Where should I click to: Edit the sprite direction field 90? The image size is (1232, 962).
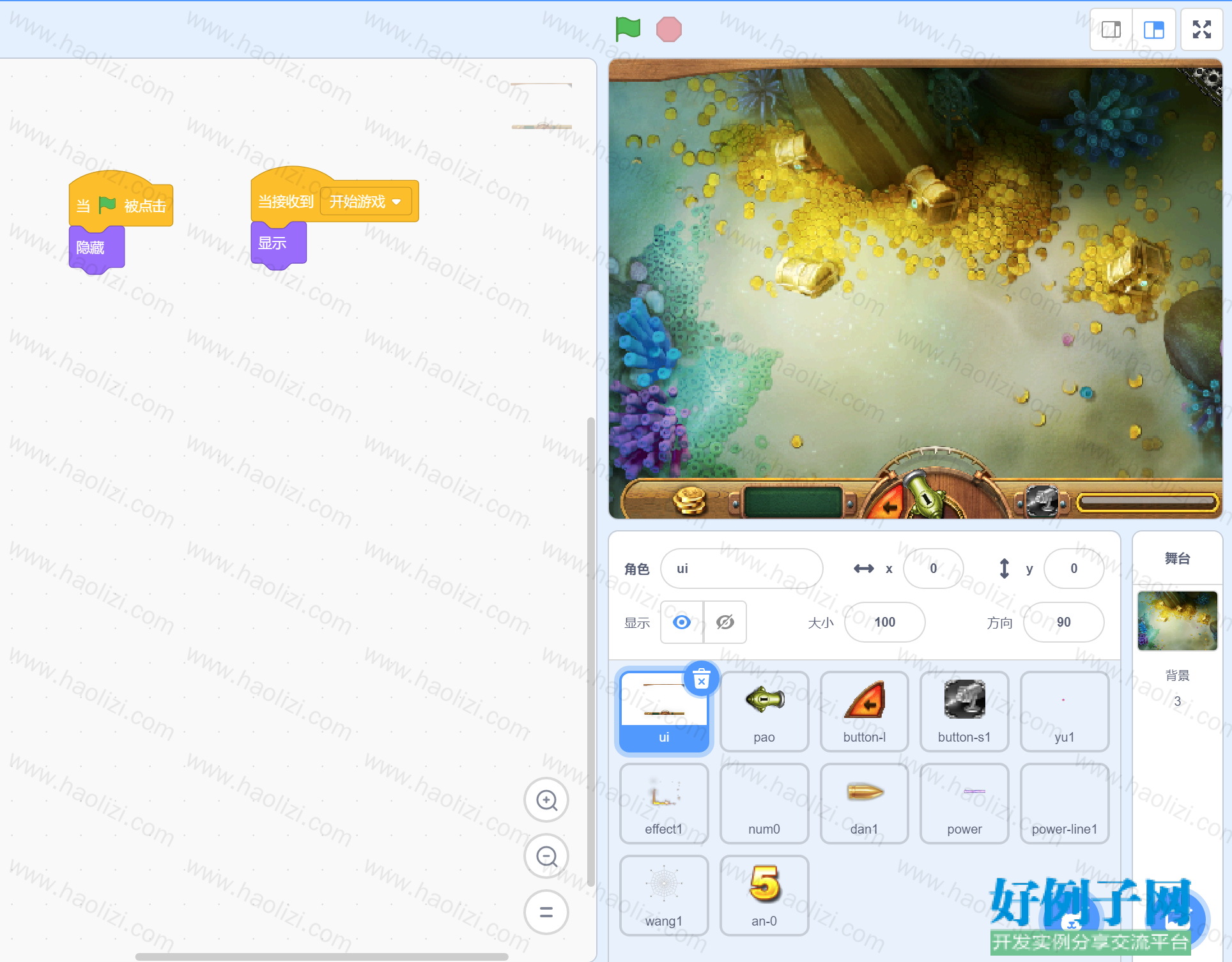(1063, 622)
